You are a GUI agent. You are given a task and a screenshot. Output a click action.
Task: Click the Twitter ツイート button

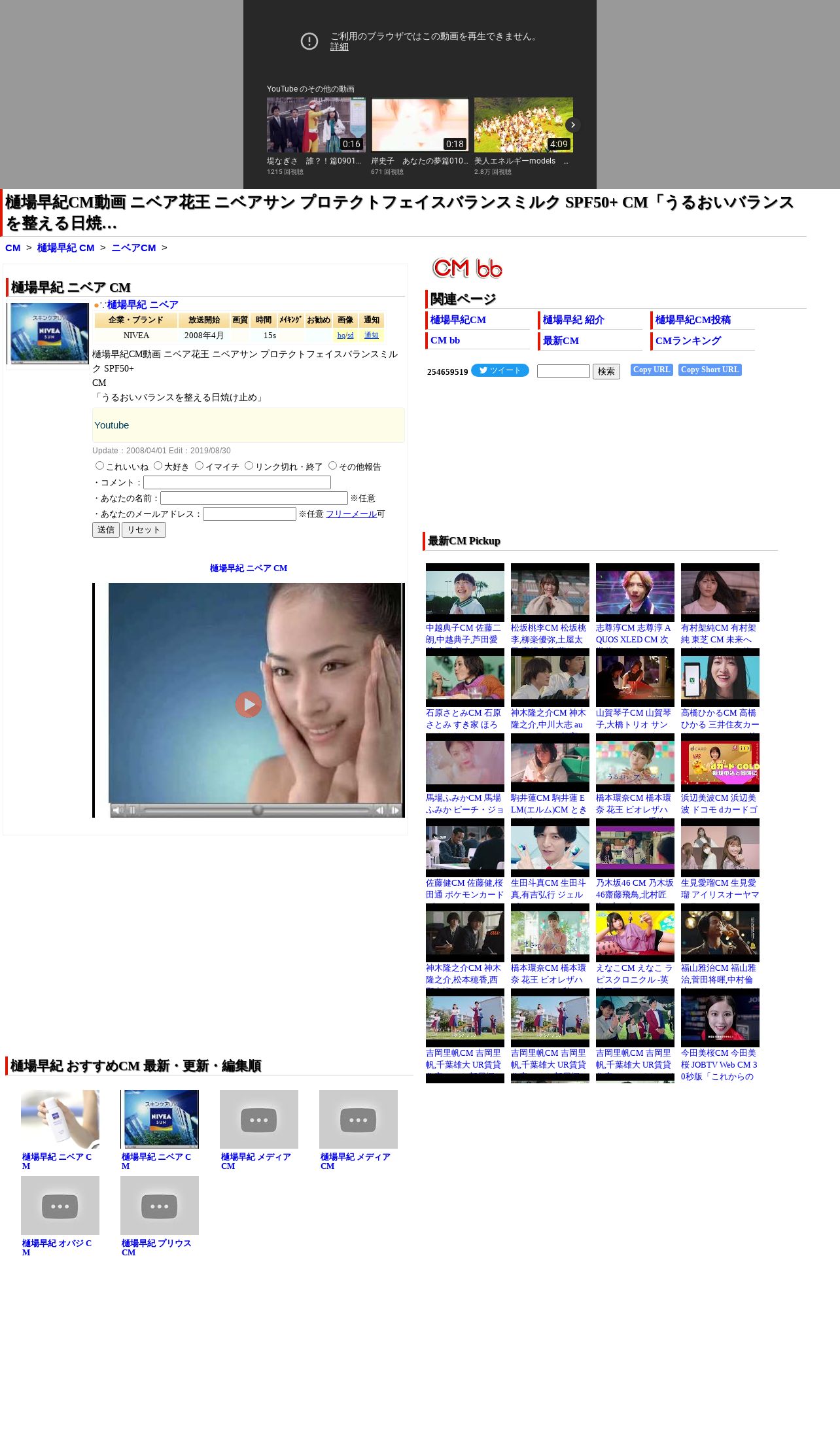click(x=500, y=370)
